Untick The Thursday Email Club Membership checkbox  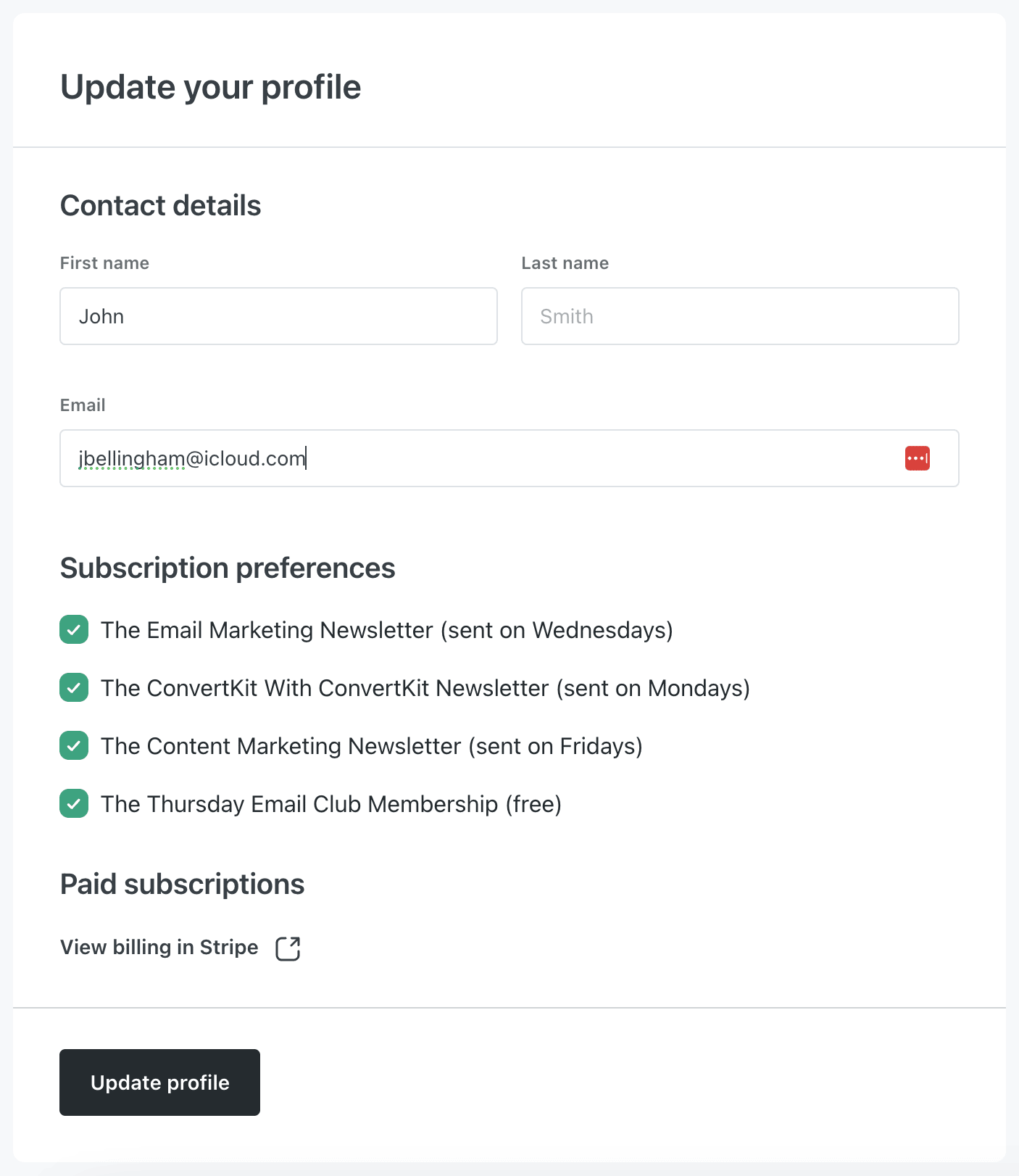pos(74,803)
